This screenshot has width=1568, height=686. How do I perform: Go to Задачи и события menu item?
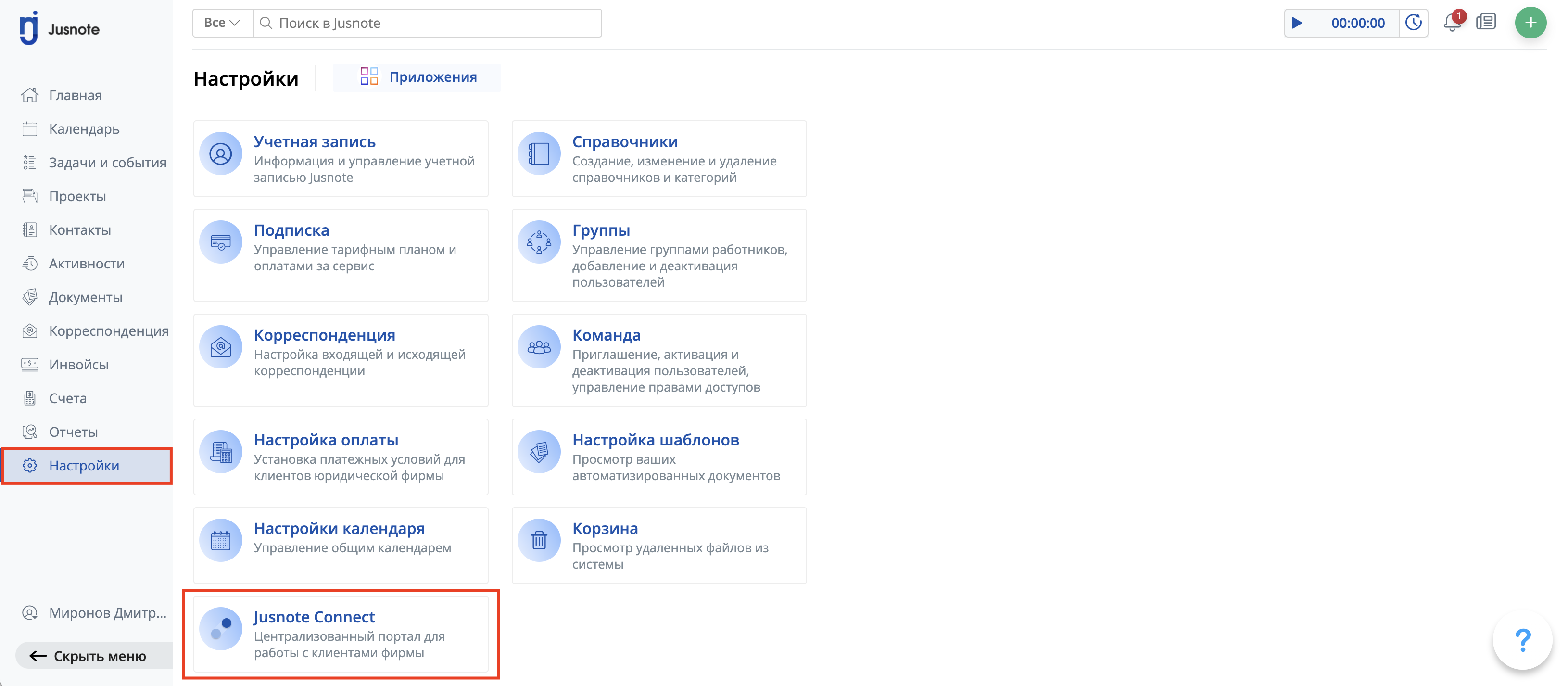tap(108, 163)
